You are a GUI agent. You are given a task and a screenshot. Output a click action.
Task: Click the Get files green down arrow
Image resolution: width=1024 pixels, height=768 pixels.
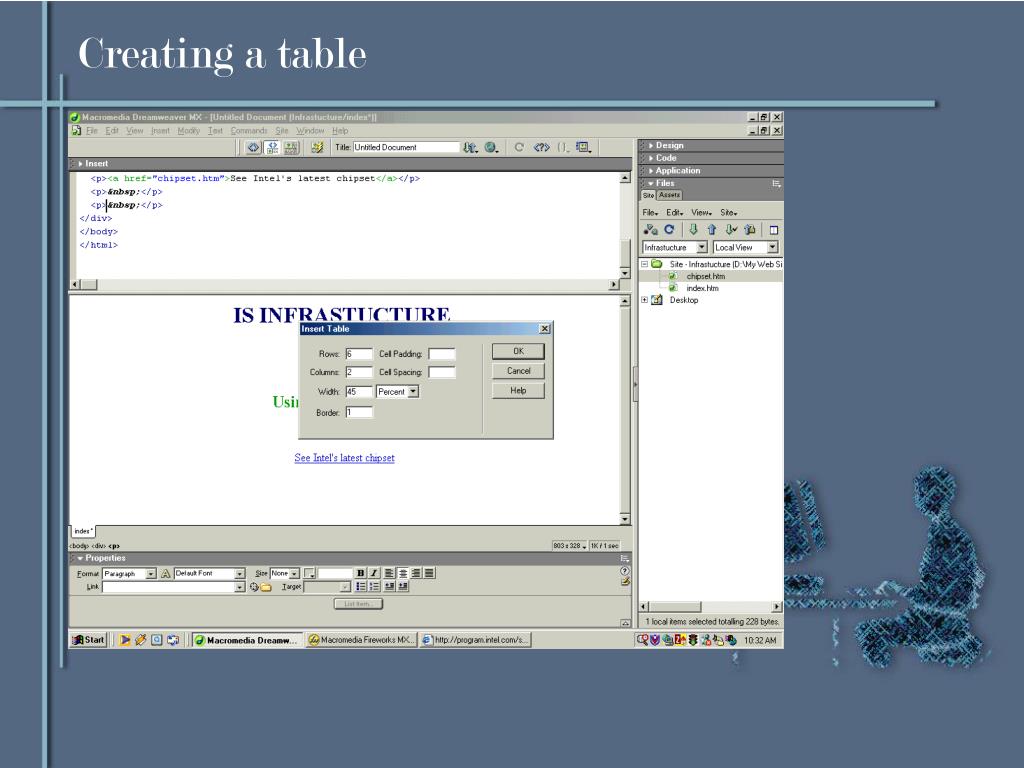click(694, 230)
